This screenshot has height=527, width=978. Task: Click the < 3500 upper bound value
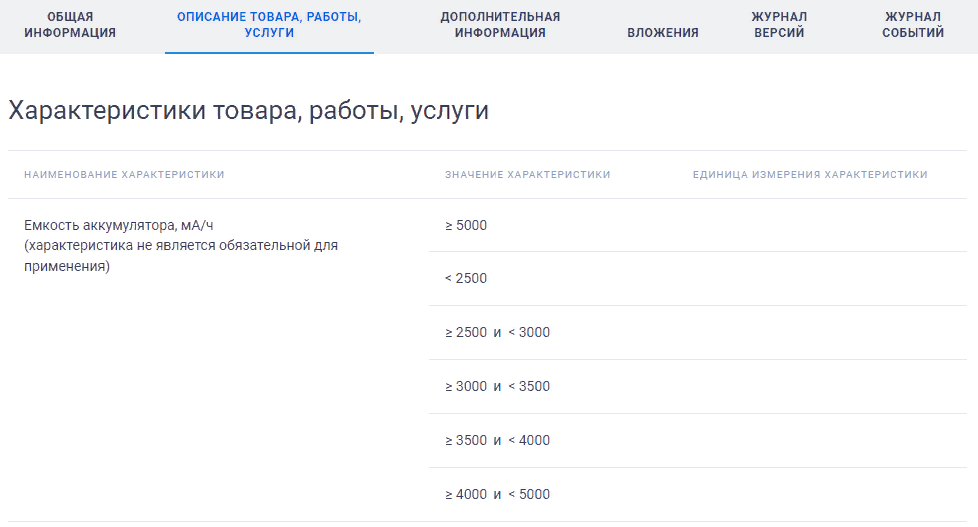coord(529,386)
